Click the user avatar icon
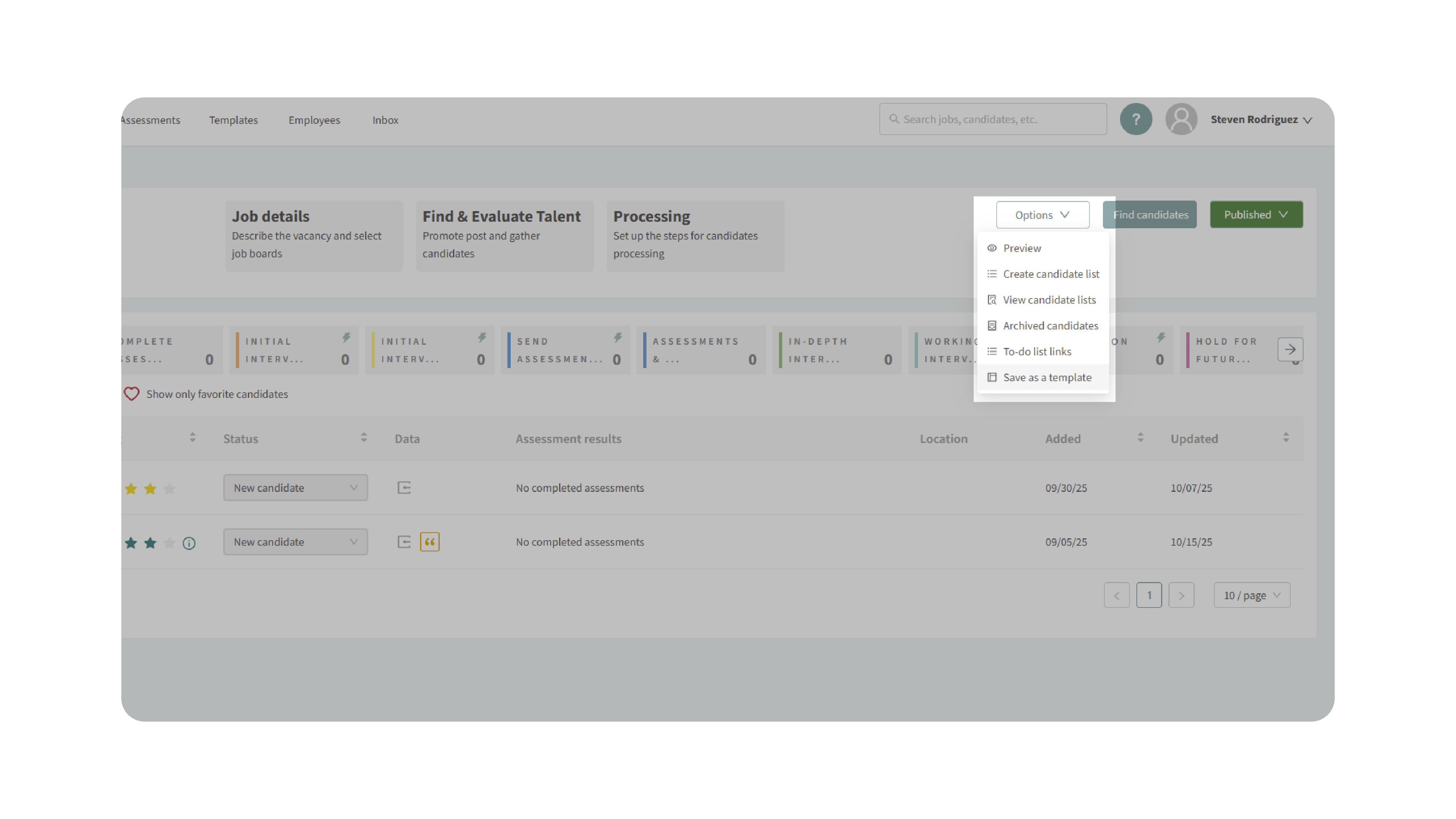Viewport: 1456px width, 819px height. pos(1181,119)
